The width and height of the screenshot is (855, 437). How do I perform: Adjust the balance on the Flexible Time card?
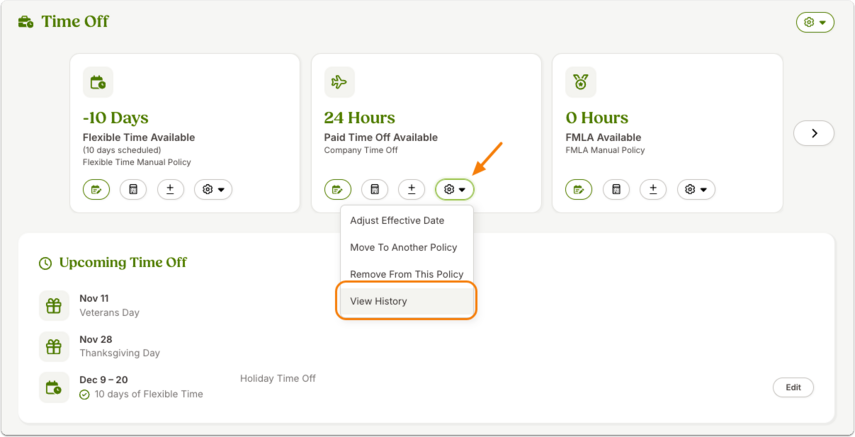[x=171, y=190]
